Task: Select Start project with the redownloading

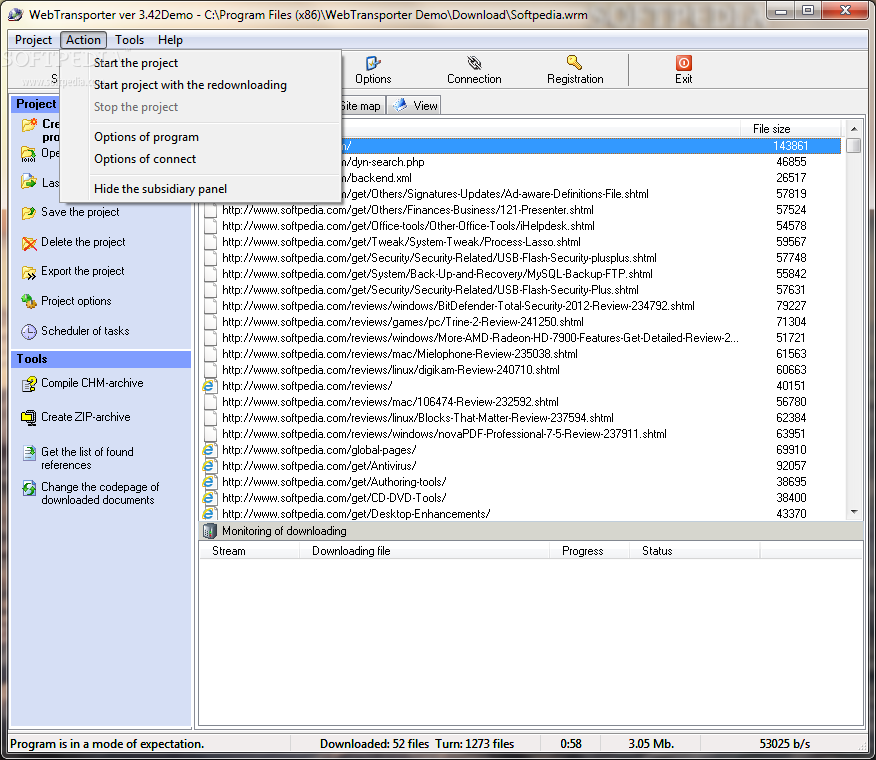Action: pyautogui.click(x=201, y=84)
